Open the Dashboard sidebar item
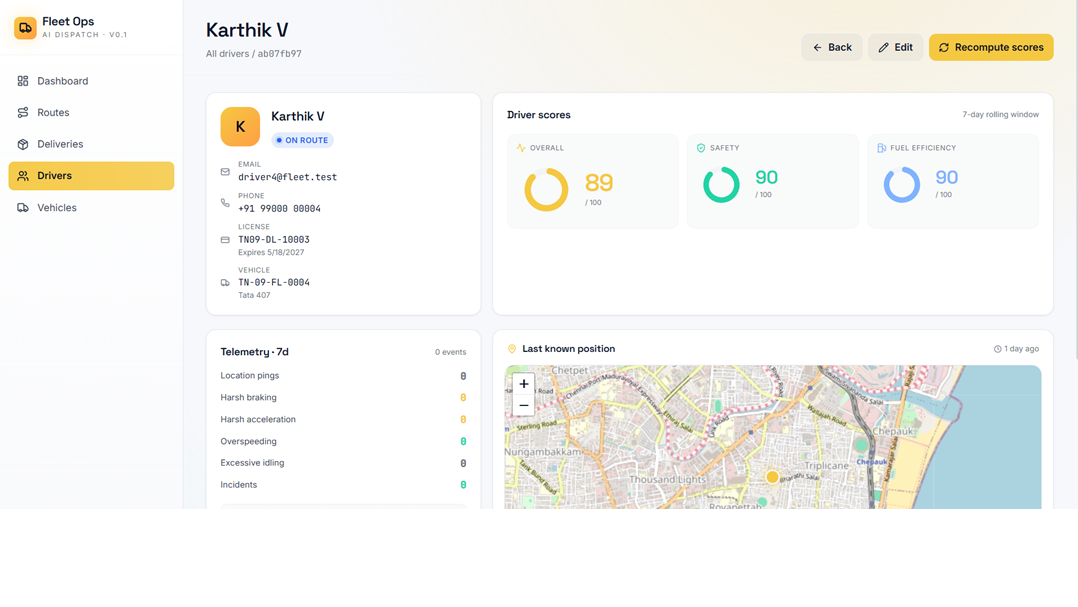The image size is (1078, 607). [91, 81]
